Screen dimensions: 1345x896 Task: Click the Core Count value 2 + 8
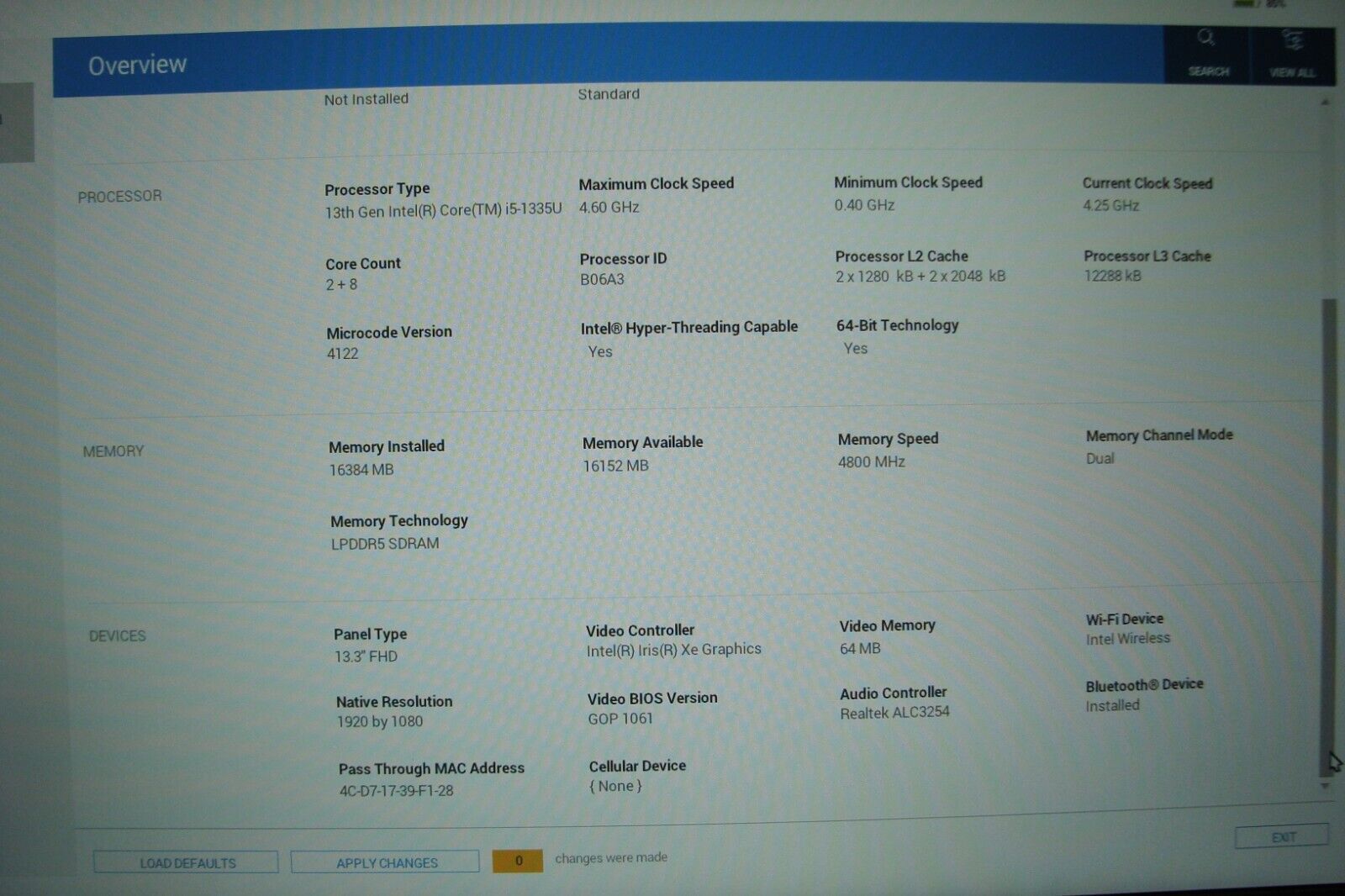click(x=341, y=284)
